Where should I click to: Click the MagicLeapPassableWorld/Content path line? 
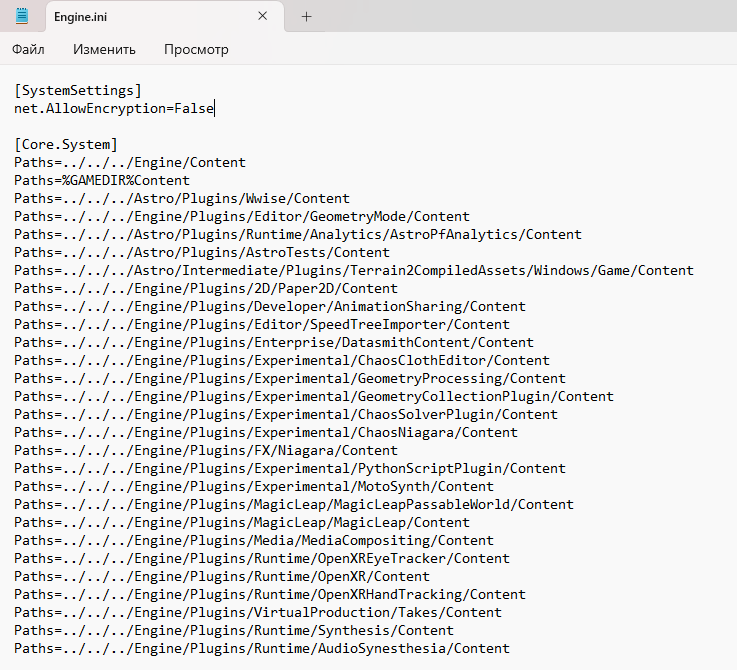pyautogui.click(x=294, y=504)
